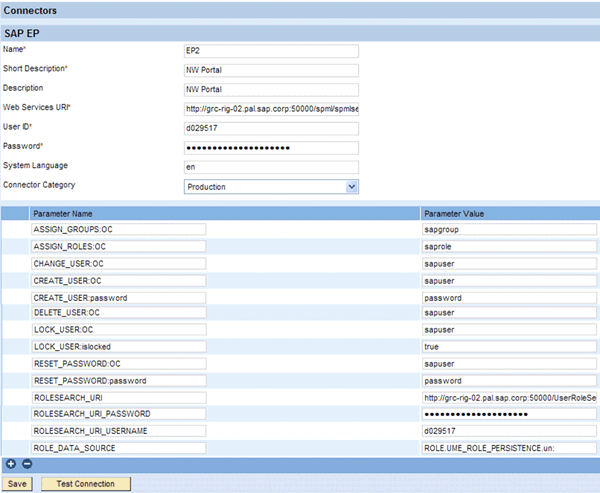This screenshot has width=600, height=493.
Task: Click the Web Services URI input
Action: click(x=271, y=108)
